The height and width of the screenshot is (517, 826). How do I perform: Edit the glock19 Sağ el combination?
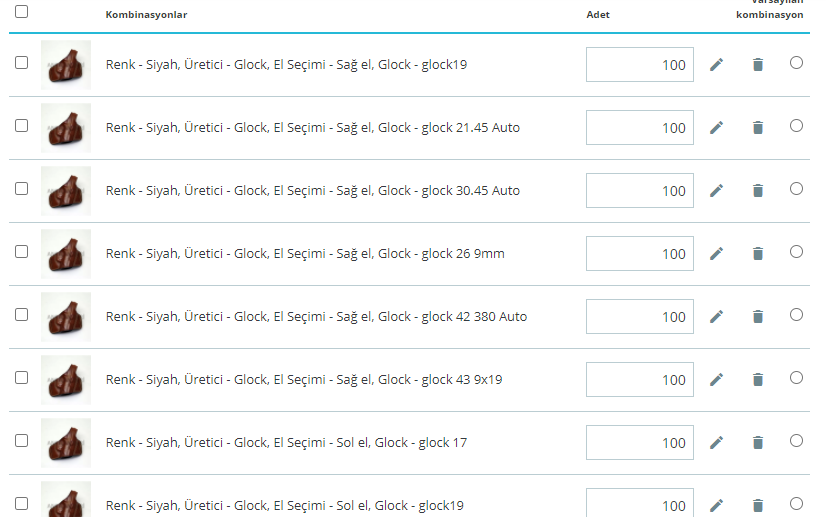click(x=716, y=65)
